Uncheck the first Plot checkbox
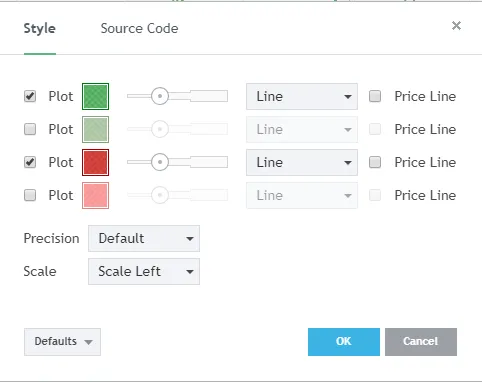 [30, 96]
